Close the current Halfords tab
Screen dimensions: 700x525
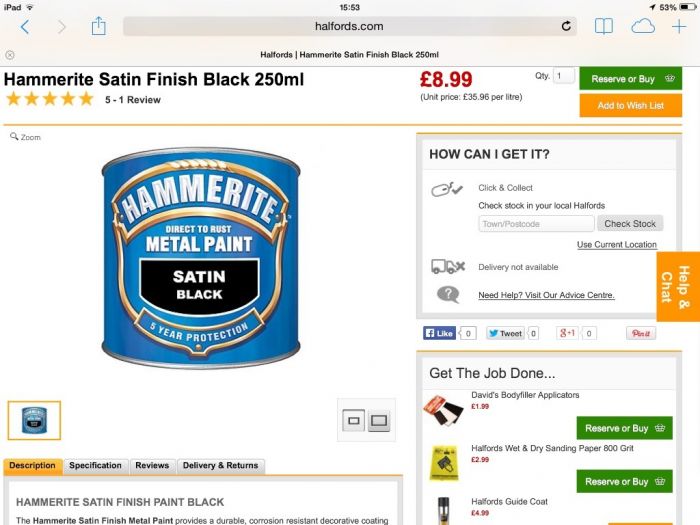[10, 55]
